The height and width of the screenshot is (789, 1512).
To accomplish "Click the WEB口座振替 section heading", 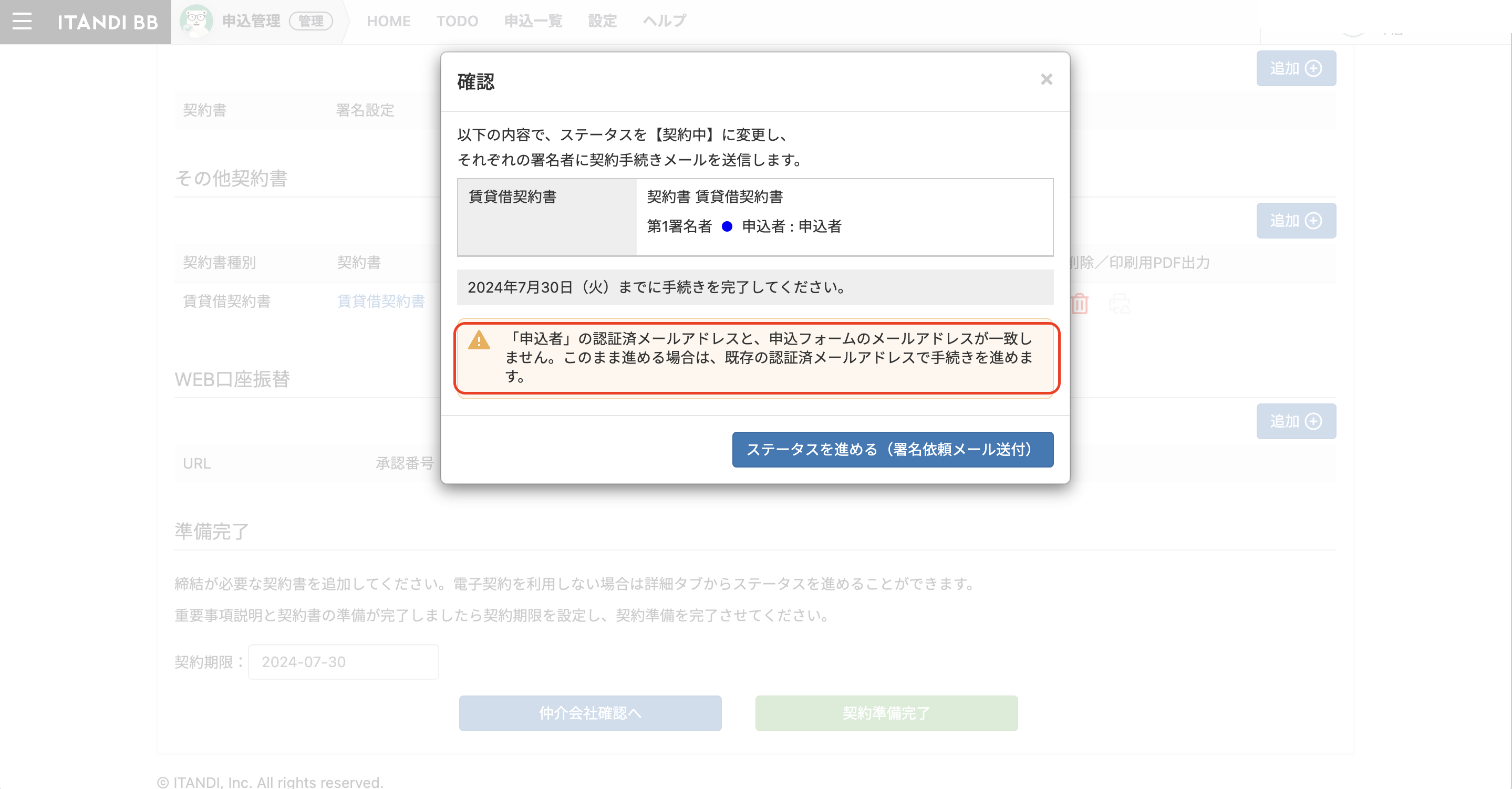I will point(232,380).
